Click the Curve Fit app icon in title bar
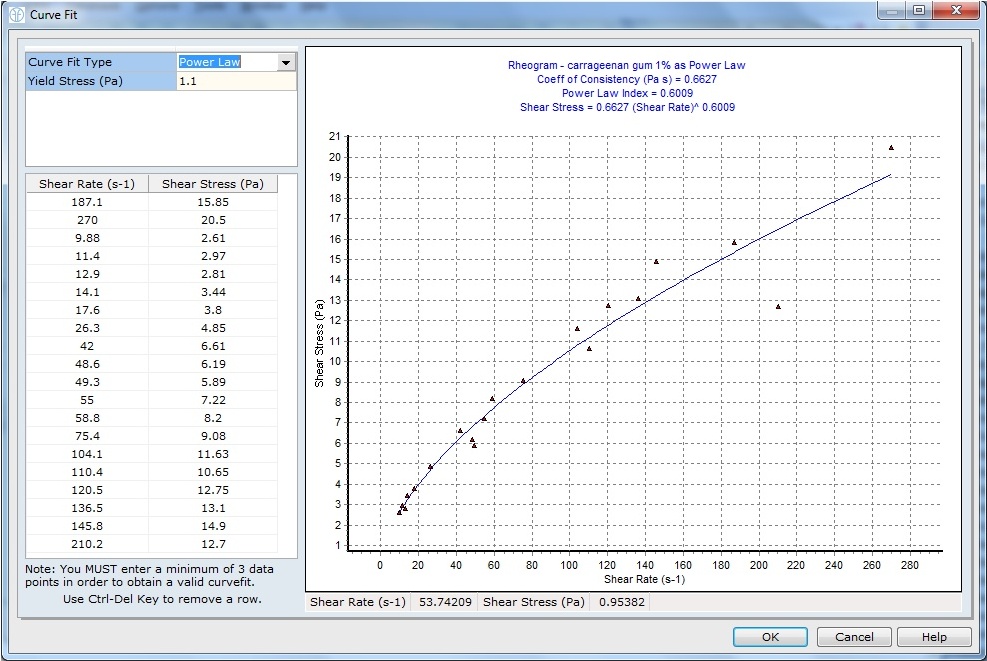987x661 pixels. tap(15, 15)
